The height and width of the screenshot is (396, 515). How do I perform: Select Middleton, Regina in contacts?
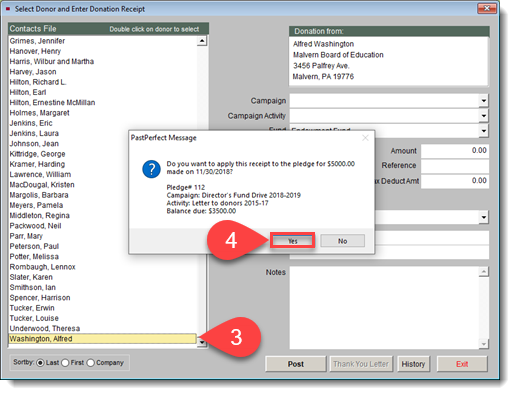pos(40,216)
